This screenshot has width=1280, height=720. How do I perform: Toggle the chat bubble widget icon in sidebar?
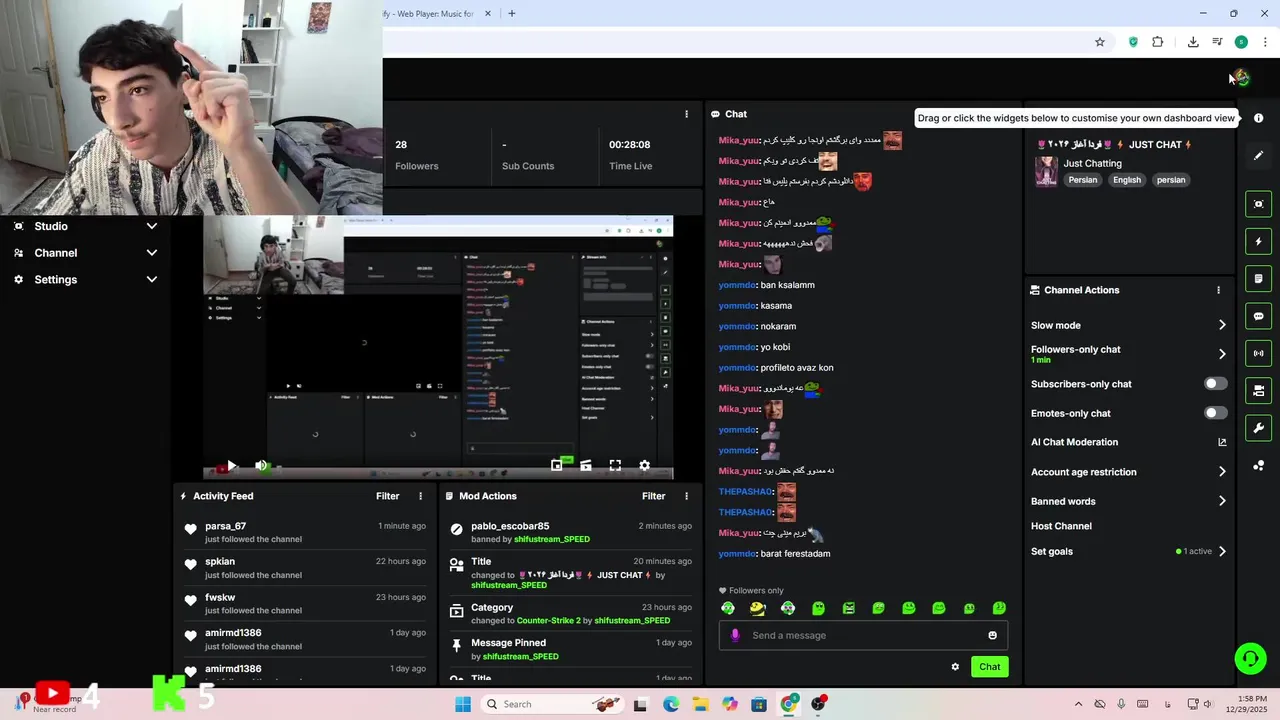pyautogui.click(x=1258, y=316)
